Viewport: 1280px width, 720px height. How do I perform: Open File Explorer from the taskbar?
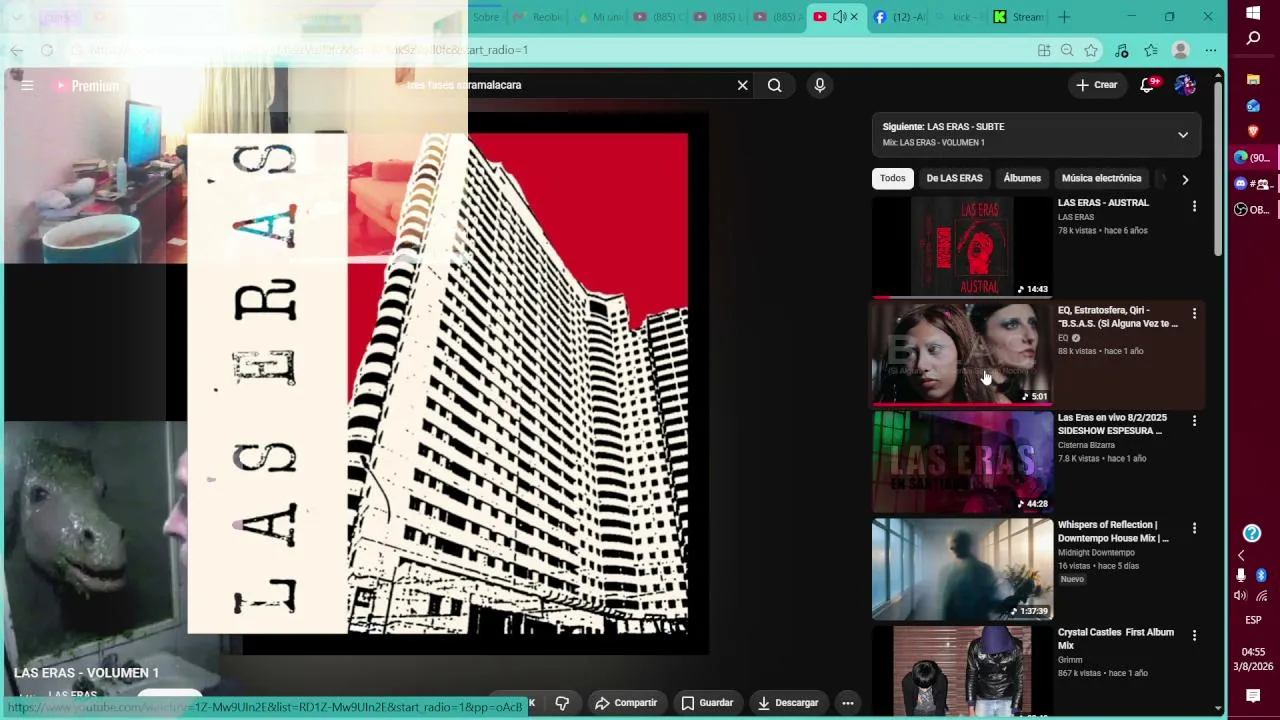(x=1253, y=79)
